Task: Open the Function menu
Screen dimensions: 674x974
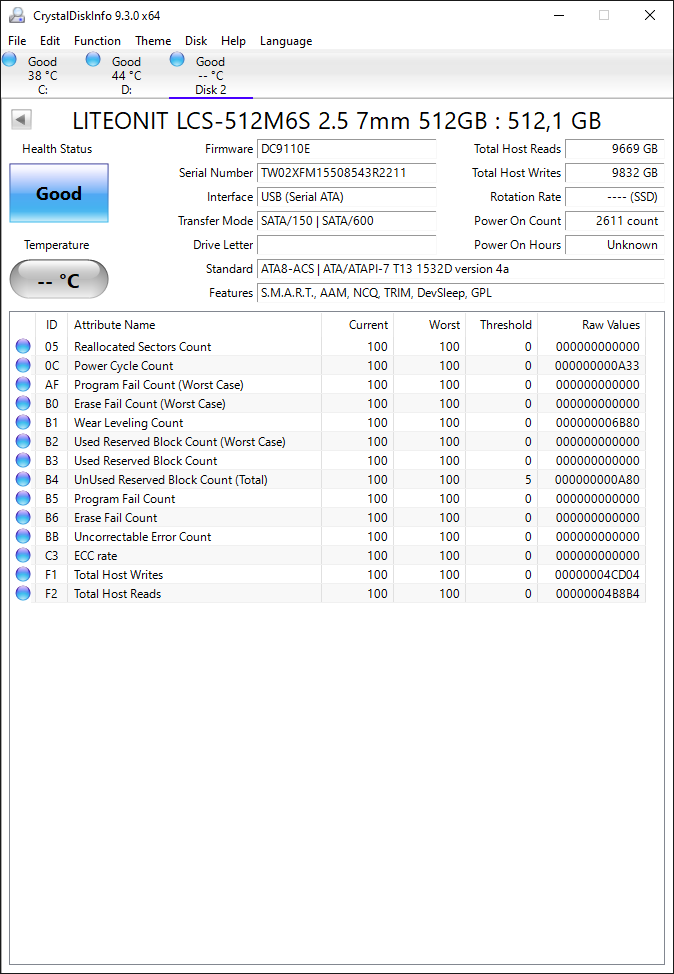Action: pos(97,41)
